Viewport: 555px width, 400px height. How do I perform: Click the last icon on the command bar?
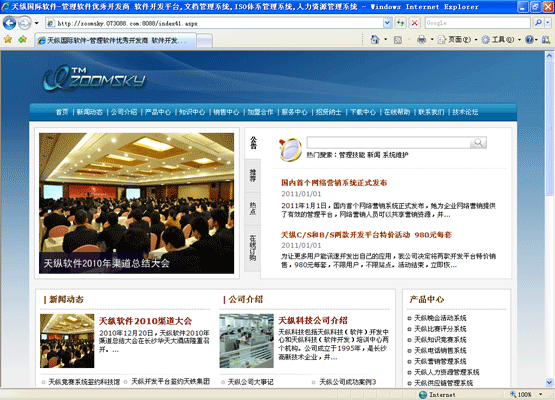tap(546, 40)
